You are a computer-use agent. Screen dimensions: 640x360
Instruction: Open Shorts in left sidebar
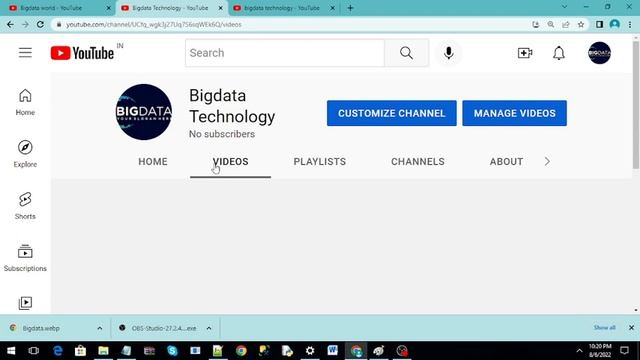[25, 206]
